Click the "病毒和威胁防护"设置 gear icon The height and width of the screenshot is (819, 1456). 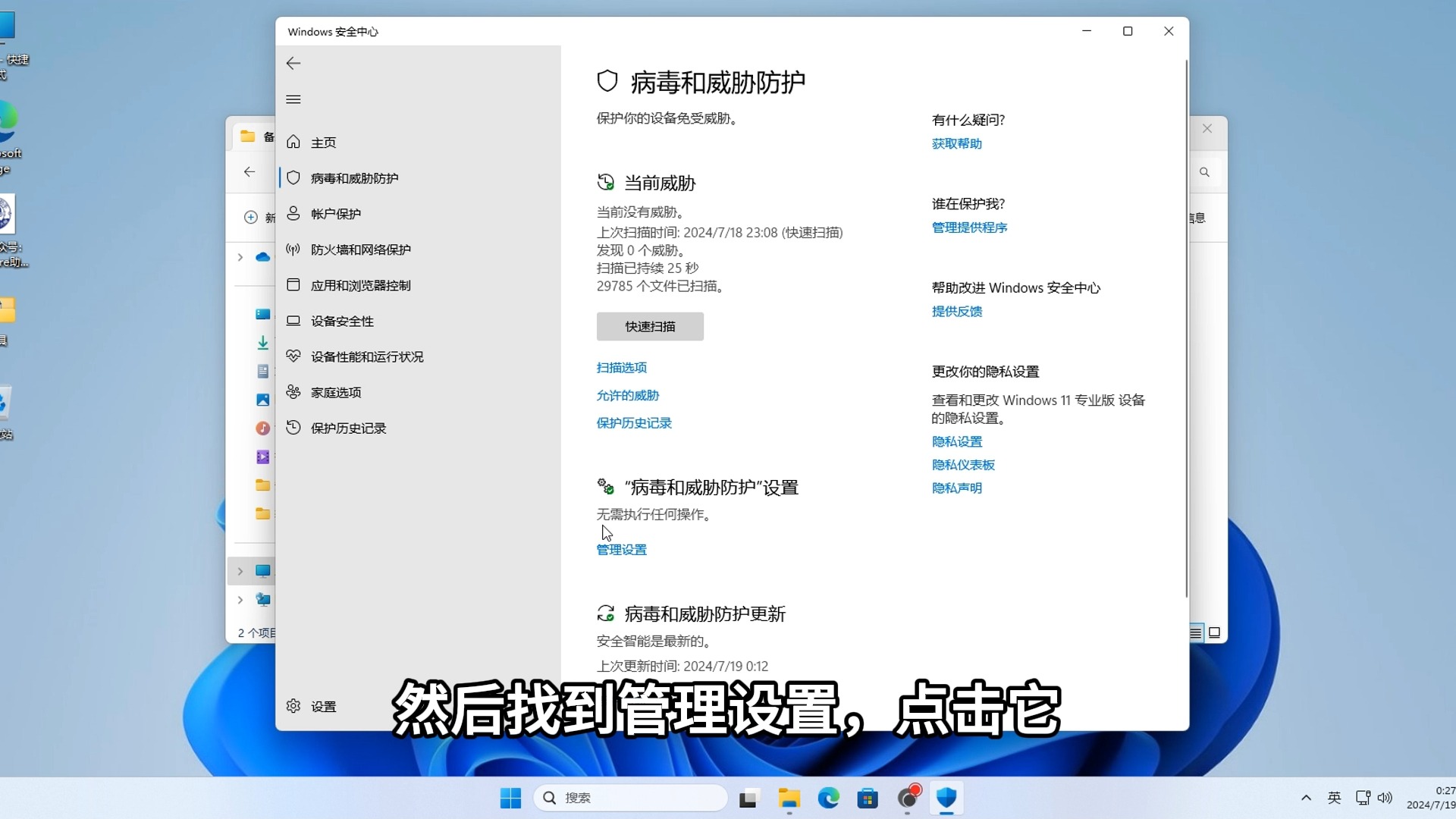tap(605, 486)
